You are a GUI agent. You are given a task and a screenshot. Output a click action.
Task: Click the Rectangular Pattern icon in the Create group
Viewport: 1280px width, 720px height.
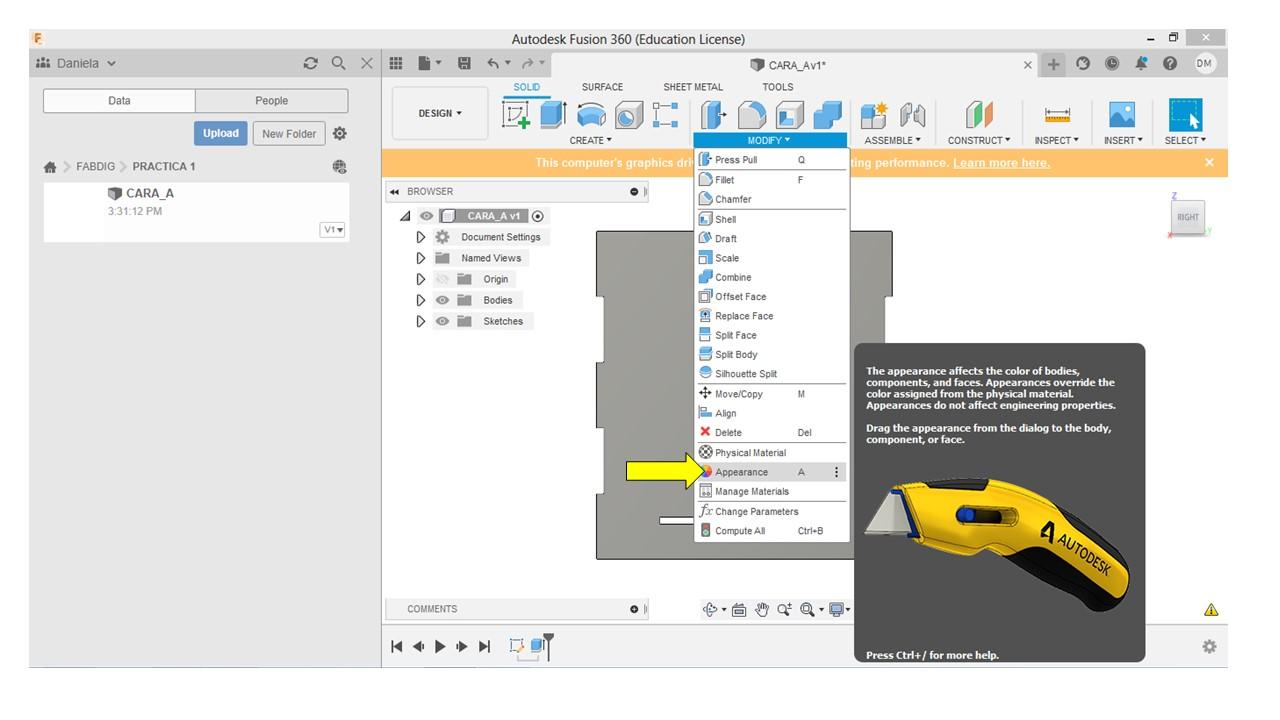pos(665,115)
